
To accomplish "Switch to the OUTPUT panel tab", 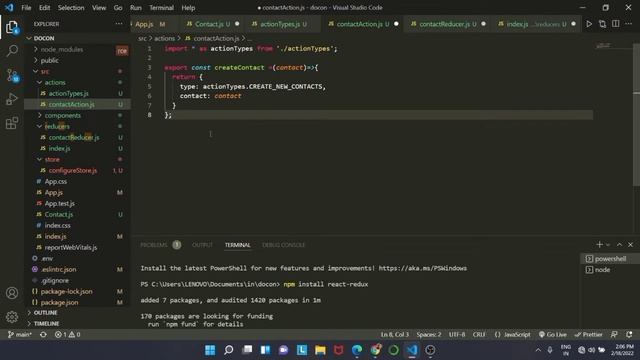I will point(202,245).
